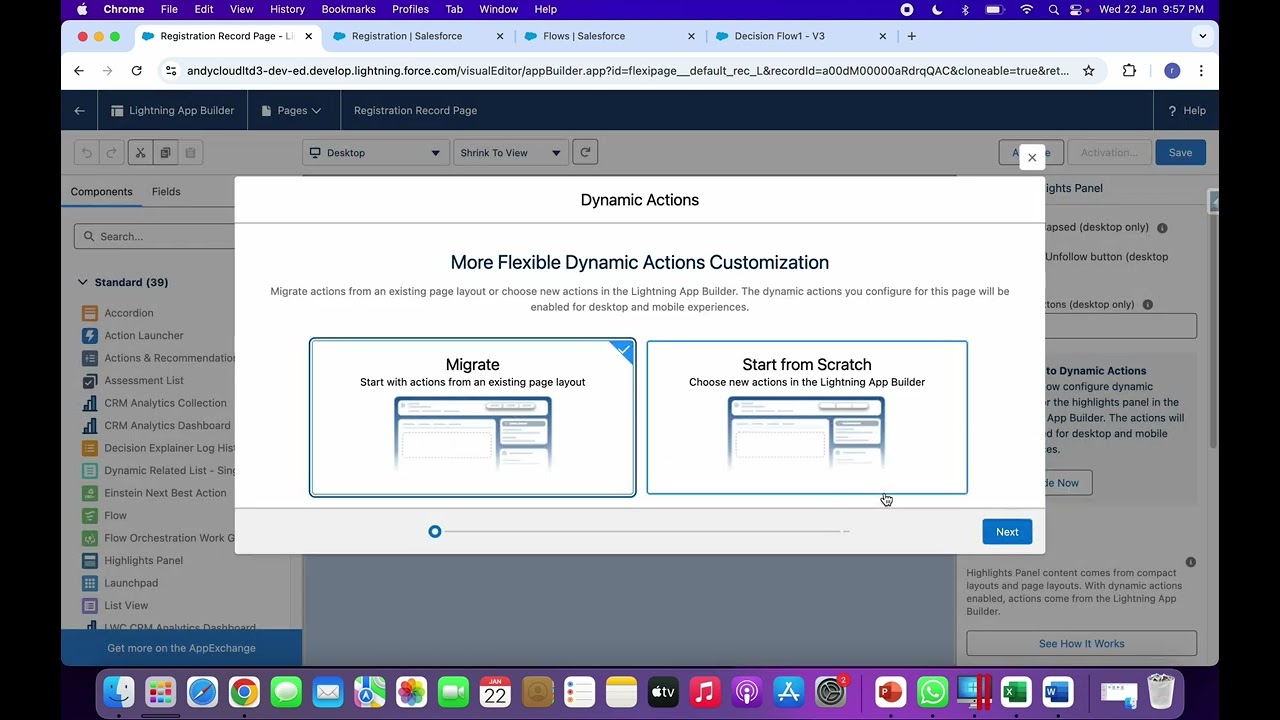Click the Highlights Panel component icon

point(89,561)
